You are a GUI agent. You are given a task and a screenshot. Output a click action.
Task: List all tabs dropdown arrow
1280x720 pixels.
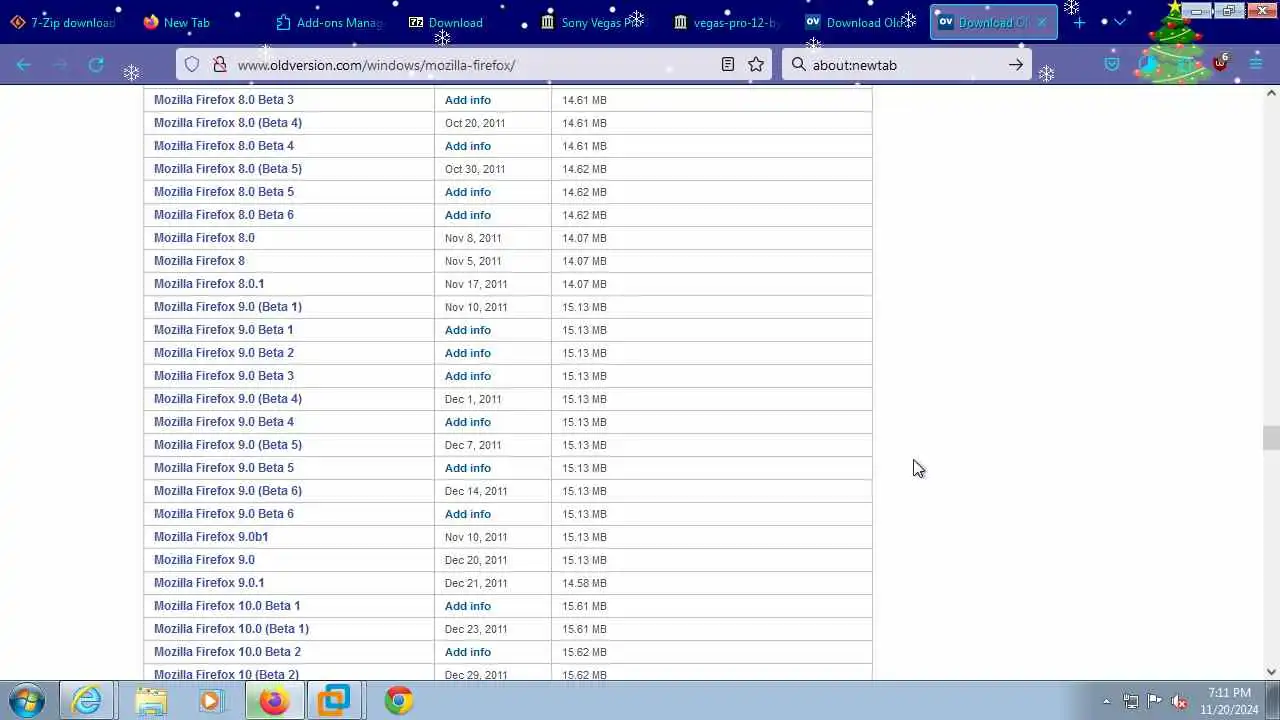pyautogui.click(x=1120, y=22)
